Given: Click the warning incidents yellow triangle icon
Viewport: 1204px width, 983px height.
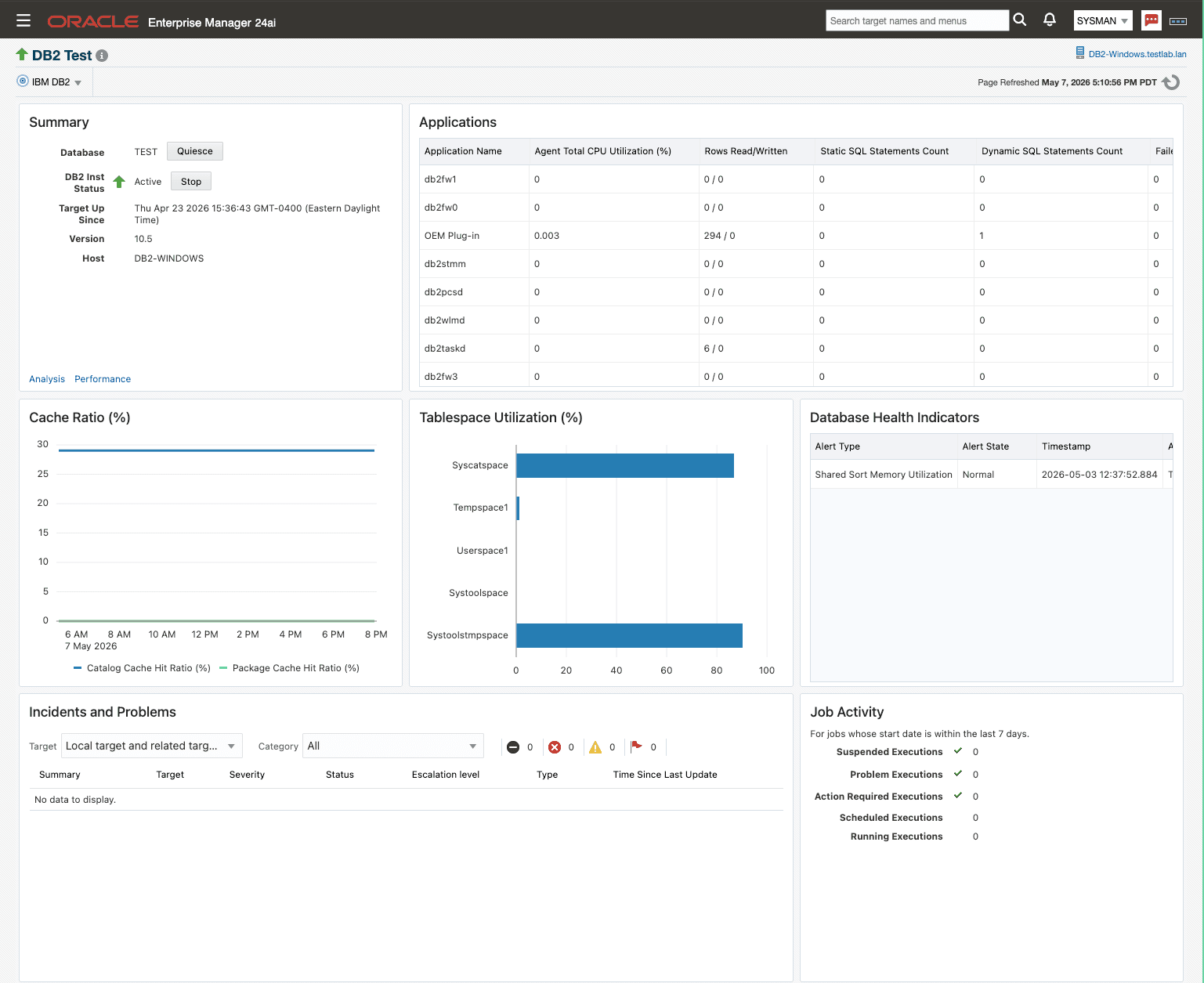Looking at the screenshot, I should point(595,747).
